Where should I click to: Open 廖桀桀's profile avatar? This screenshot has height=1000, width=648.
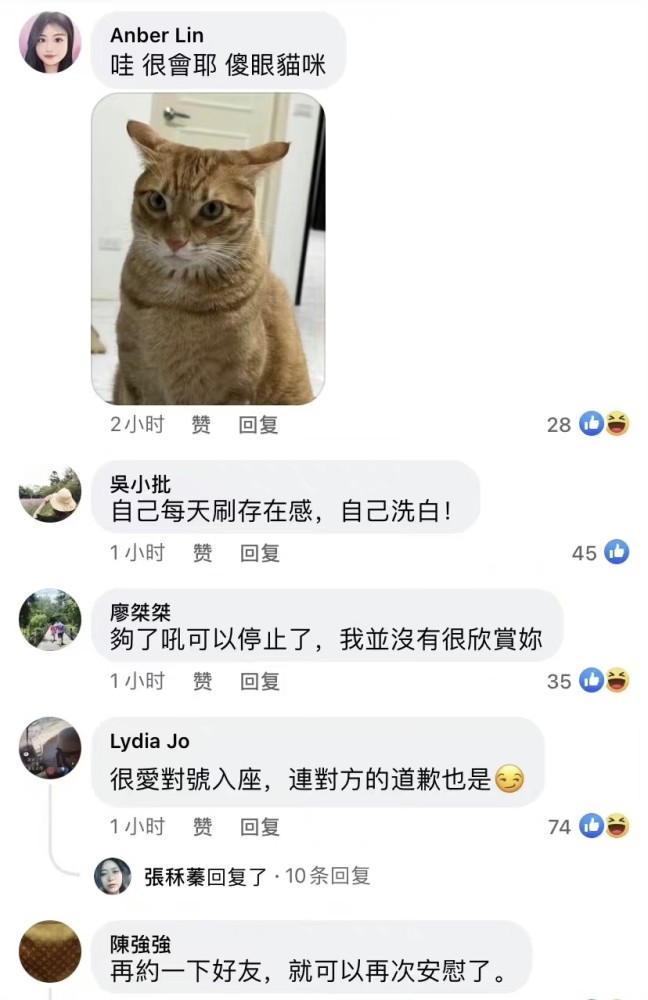point(50,619)
